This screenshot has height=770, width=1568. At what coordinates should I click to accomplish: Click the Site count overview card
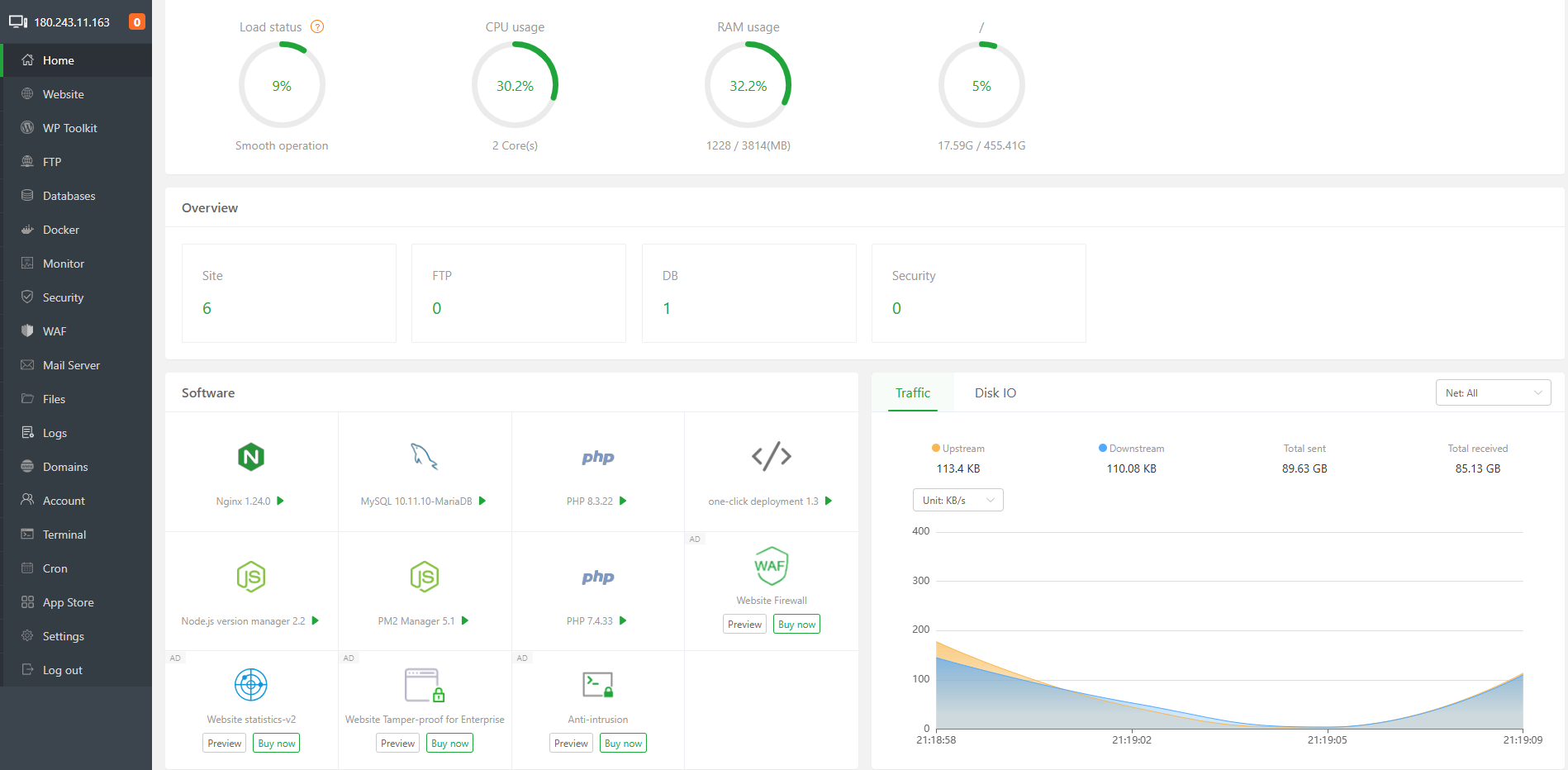point(288,293)
